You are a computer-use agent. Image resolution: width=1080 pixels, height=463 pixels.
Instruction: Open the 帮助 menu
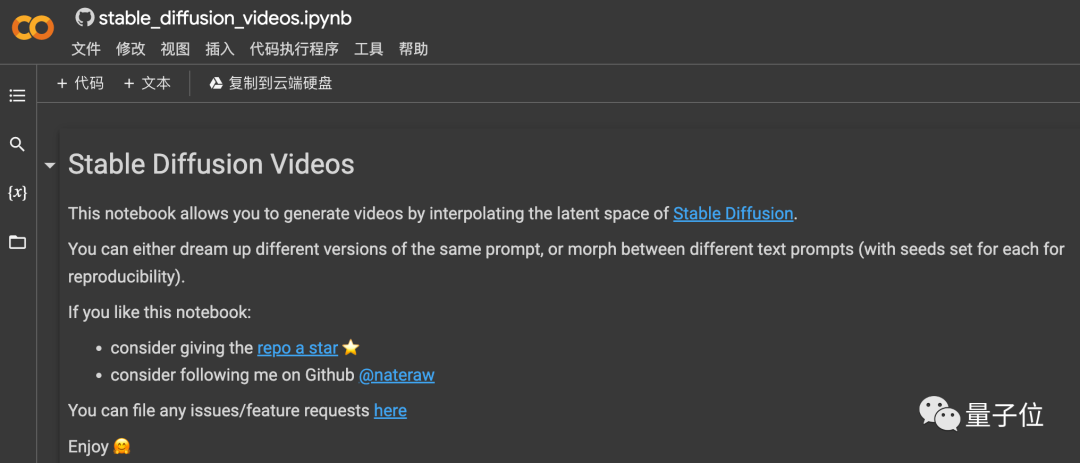pyautogui.click(x=413, y=49)
